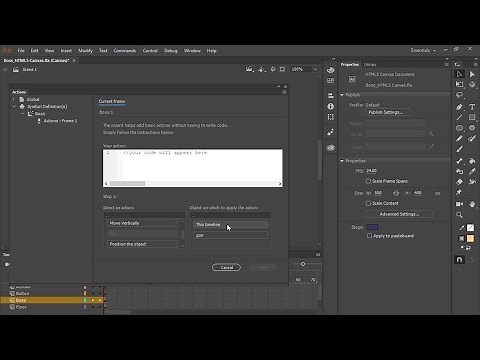
Task: Click the Stage color swatch
Action: click(372, 227)
